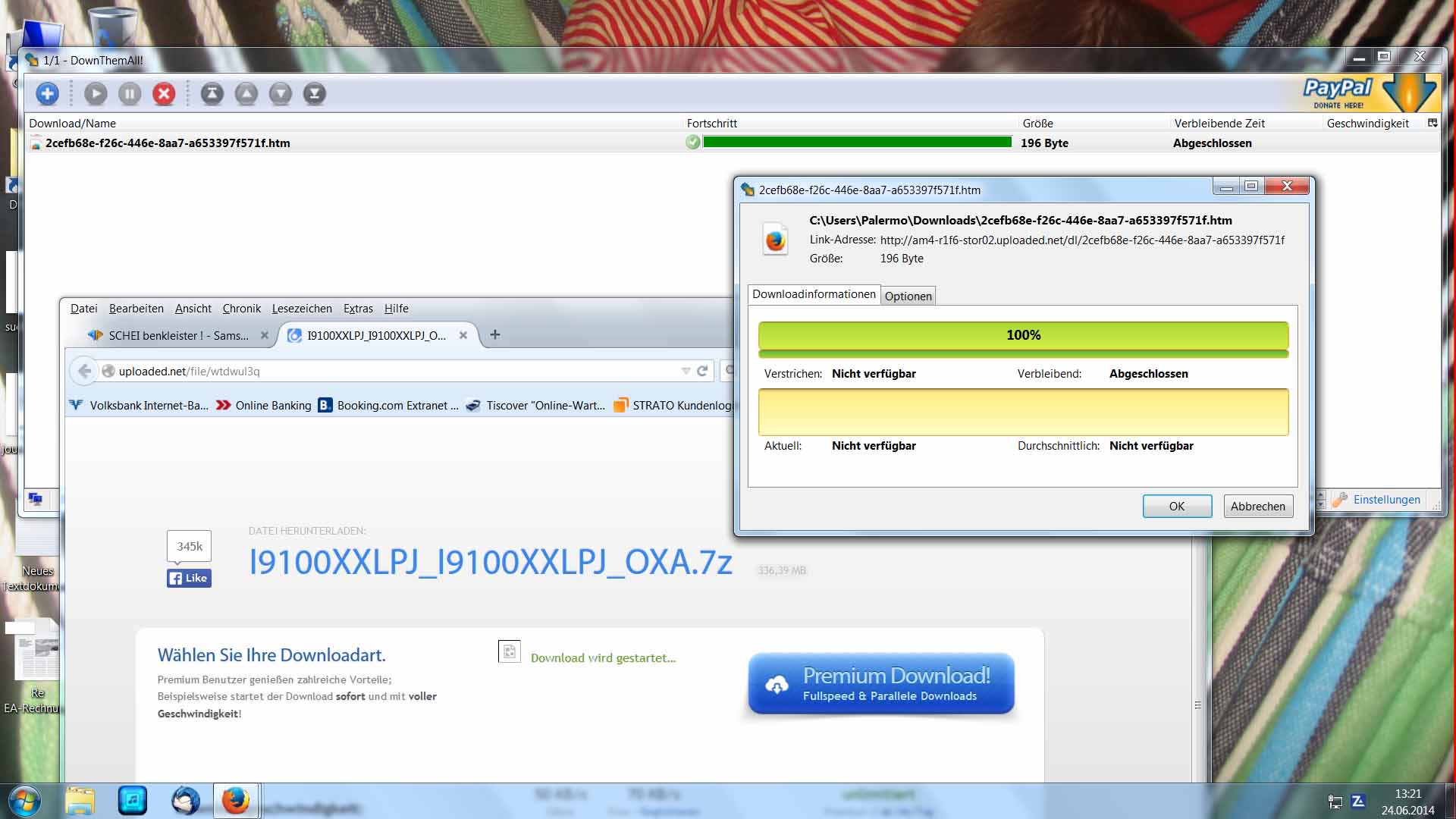Open Chronik menu in Firefox
1456x819 pixels.
coord(242,309)
